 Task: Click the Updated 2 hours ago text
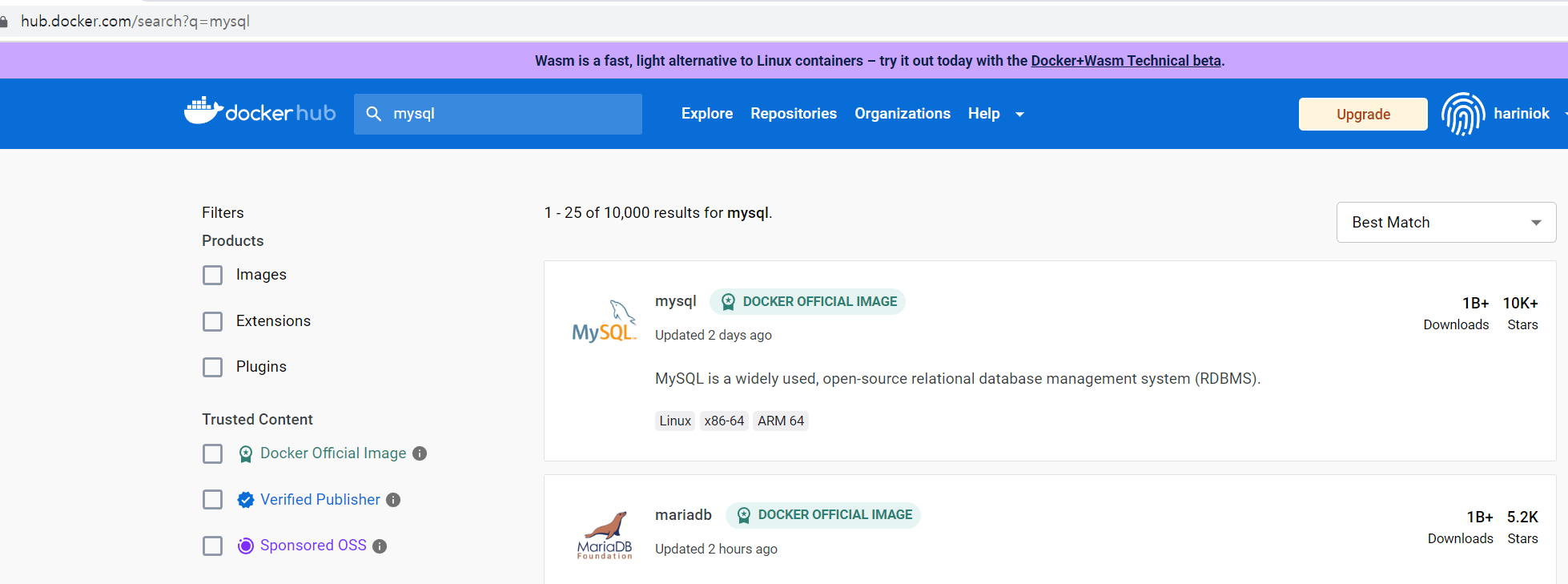[716, 550]
